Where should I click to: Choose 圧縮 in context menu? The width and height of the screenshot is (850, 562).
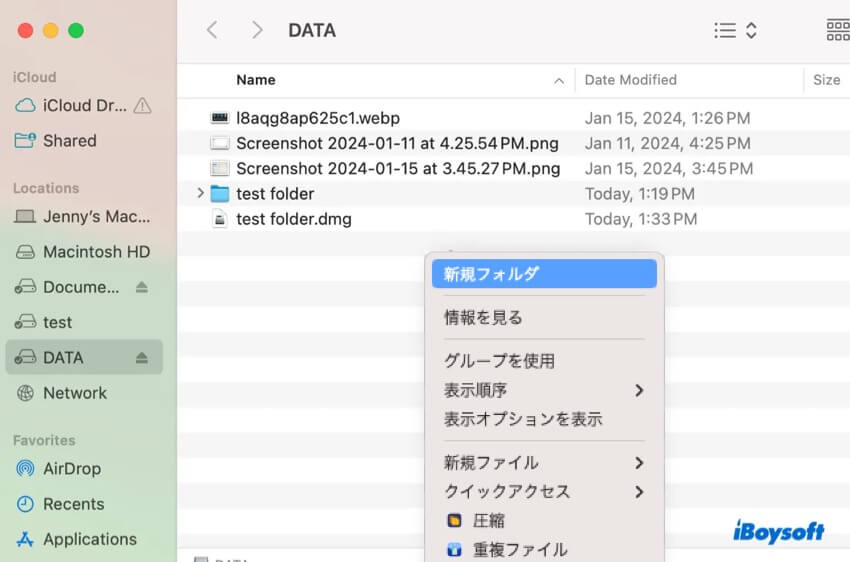[544, 521]
